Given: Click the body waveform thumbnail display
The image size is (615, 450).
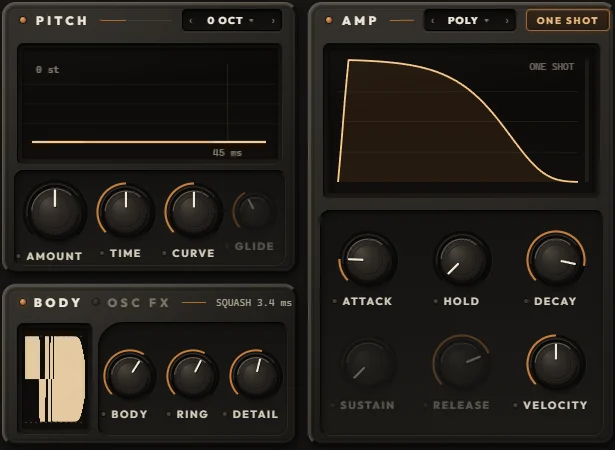Looking at the screenshot, I should [x=55, y=378].
